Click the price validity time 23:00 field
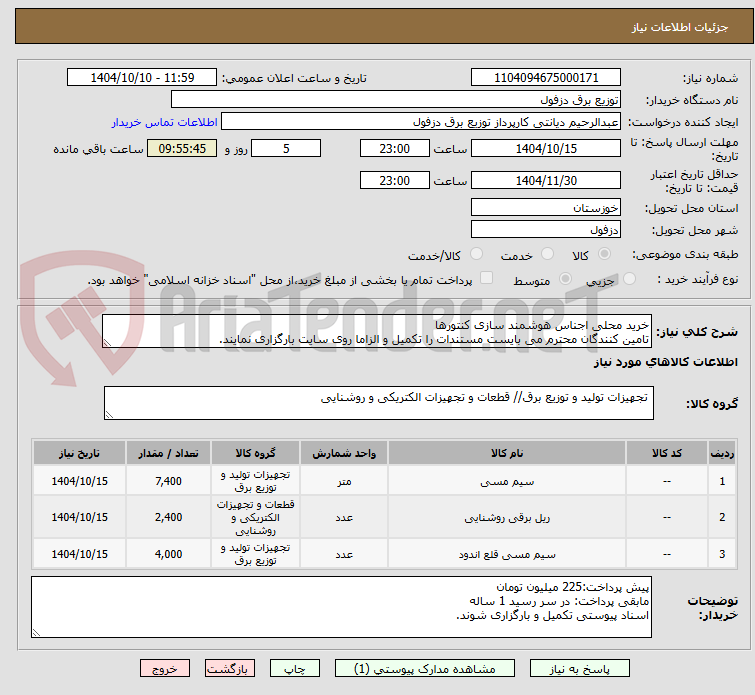 [x=394, y=180]
